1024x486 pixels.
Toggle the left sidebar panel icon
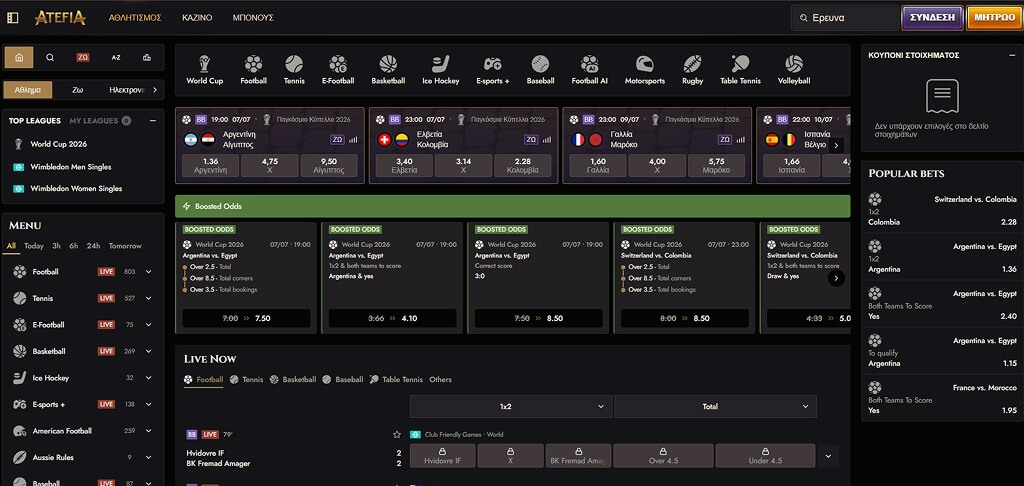tap(13, 18)
